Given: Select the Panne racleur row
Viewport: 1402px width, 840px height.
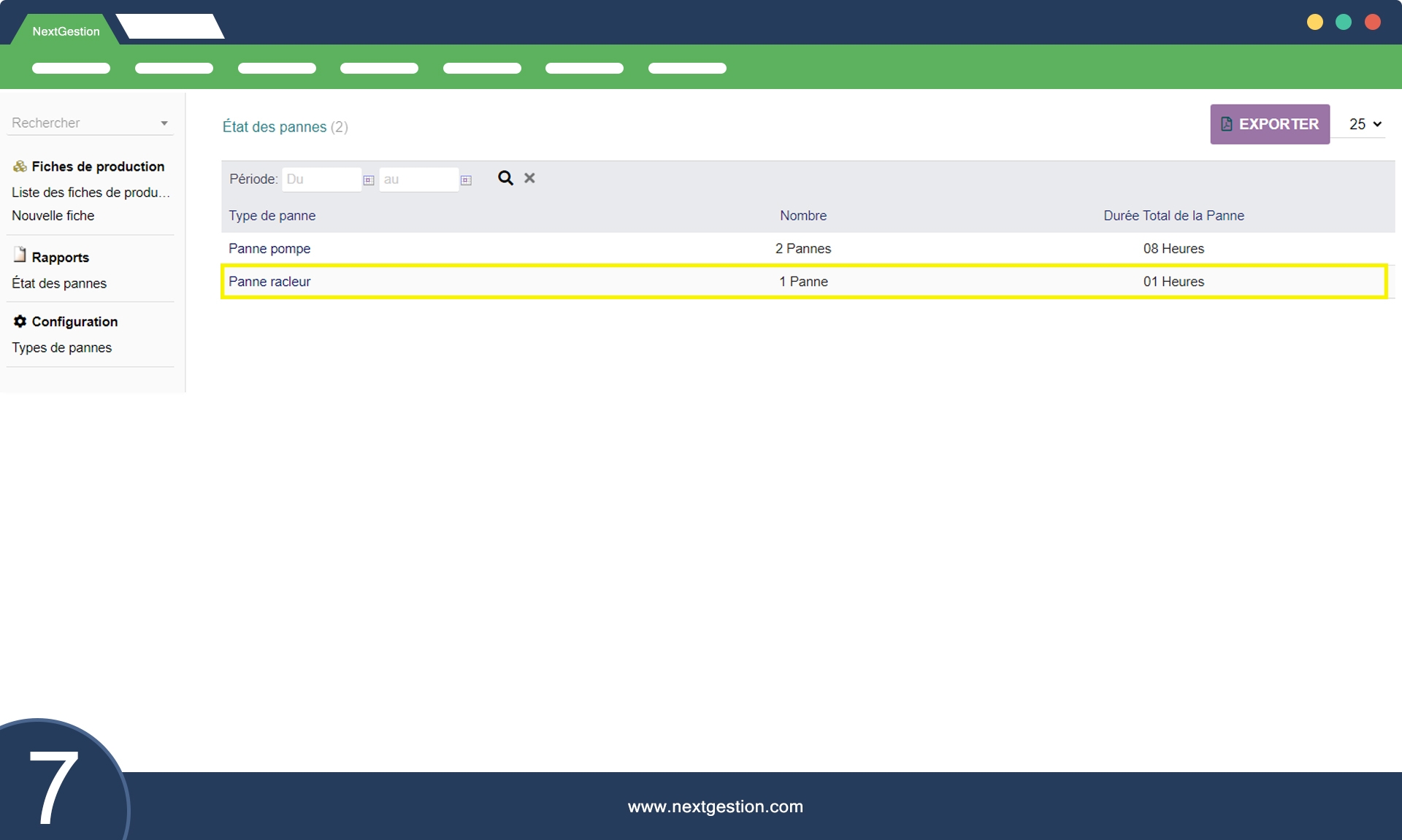Looking at the screenshot, I should point(803,282).
